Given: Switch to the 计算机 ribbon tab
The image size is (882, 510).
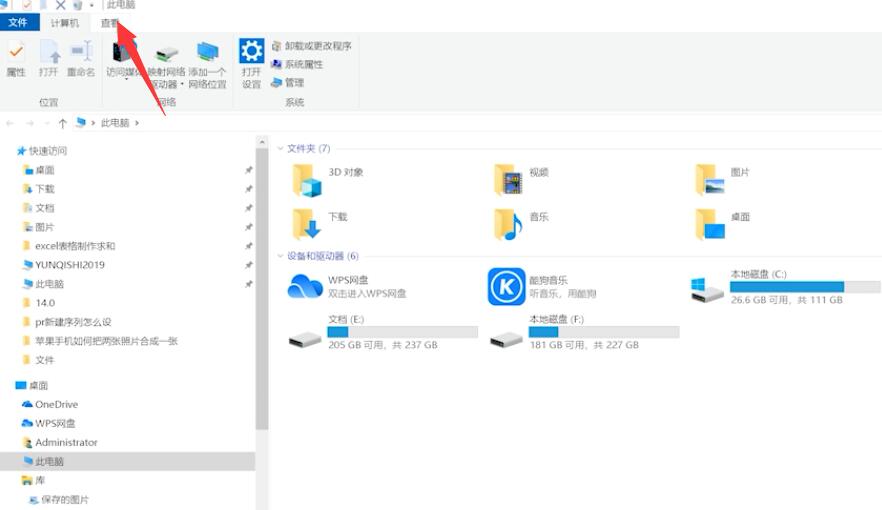Looking at the screenshot, I should (65, 23).
